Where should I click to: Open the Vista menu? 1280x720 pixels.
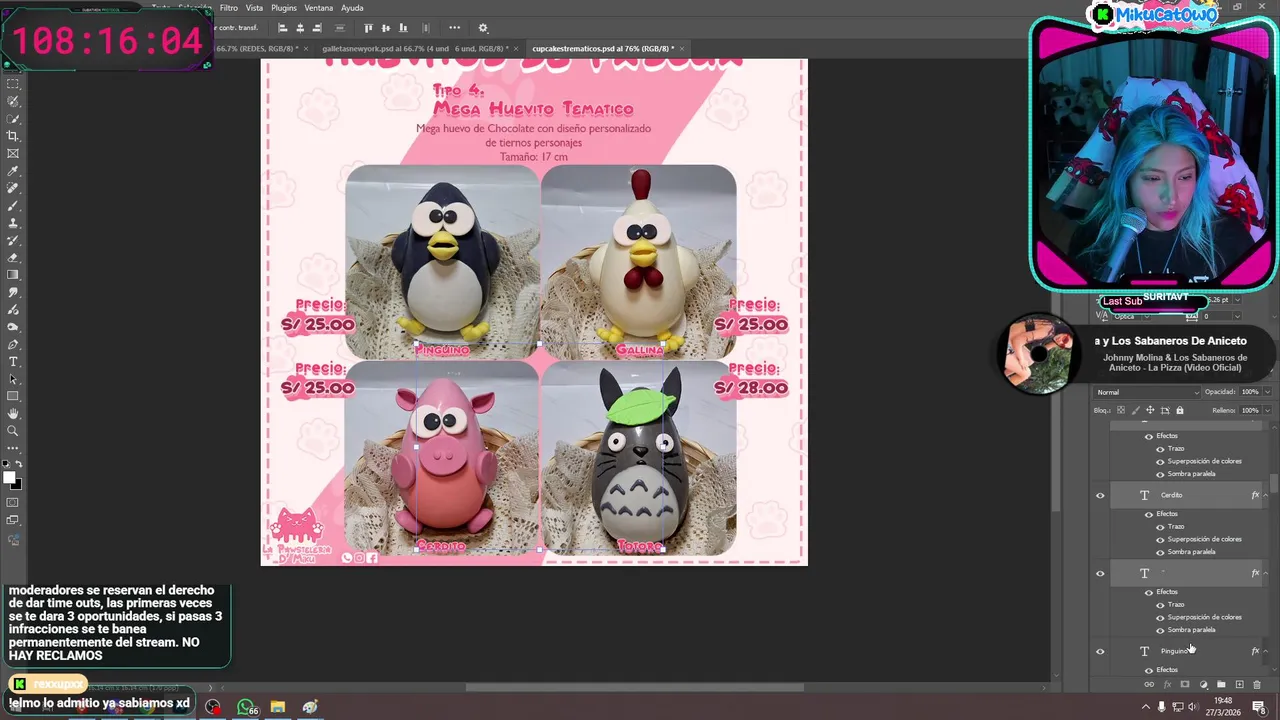(x=254, y=8)
